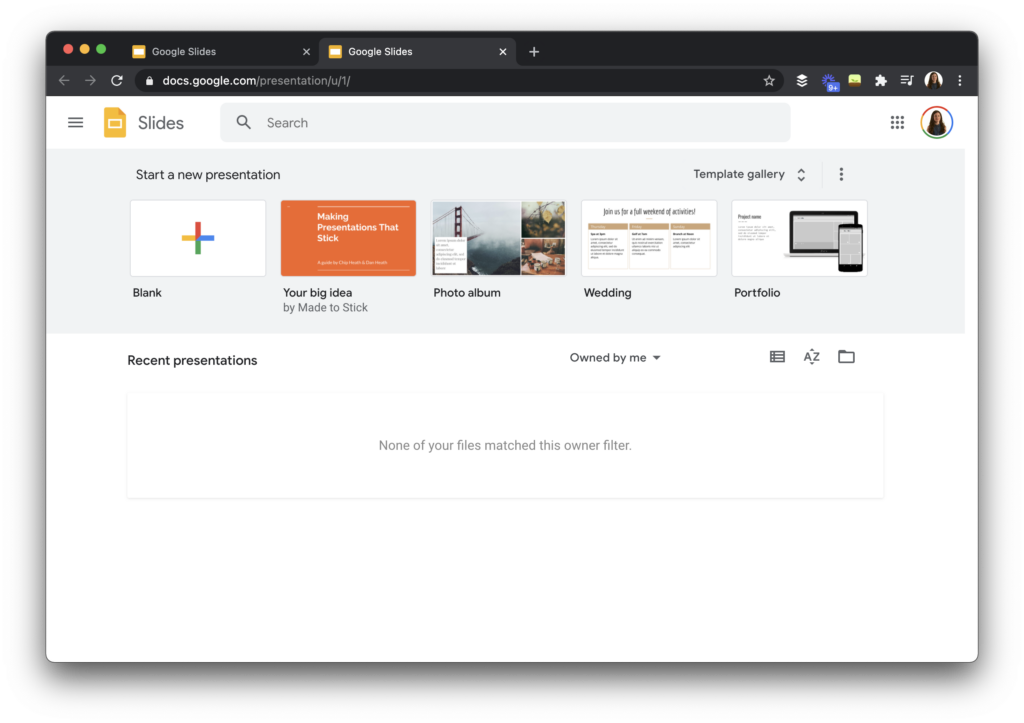Switch to list view for presentations
1024x723 pixels.
(777, 356)
